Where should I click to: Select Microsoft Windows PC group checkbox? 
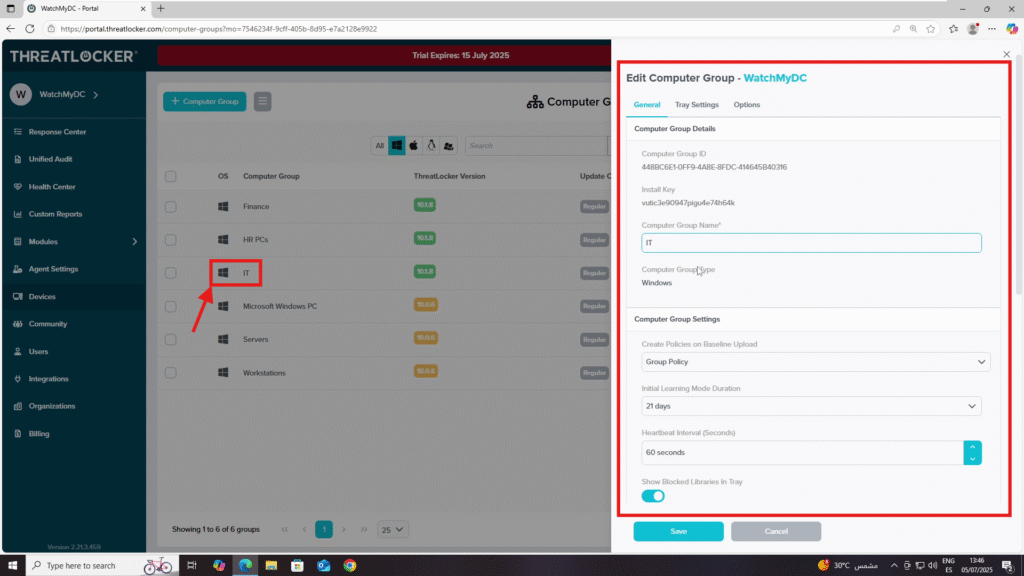coord(170,306)
